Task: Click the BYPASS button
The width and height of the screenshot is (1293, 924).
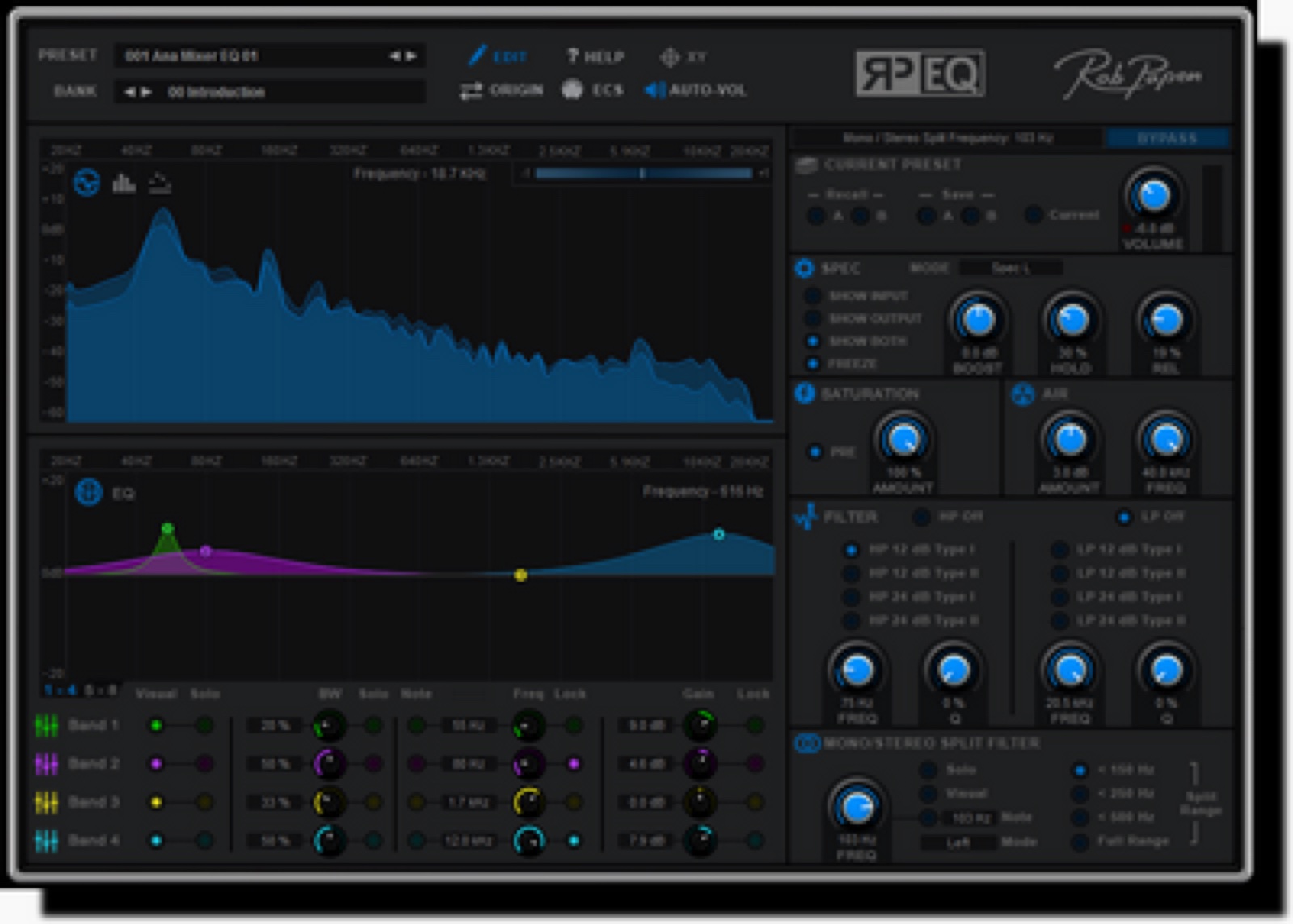Action: (1167, 138)
